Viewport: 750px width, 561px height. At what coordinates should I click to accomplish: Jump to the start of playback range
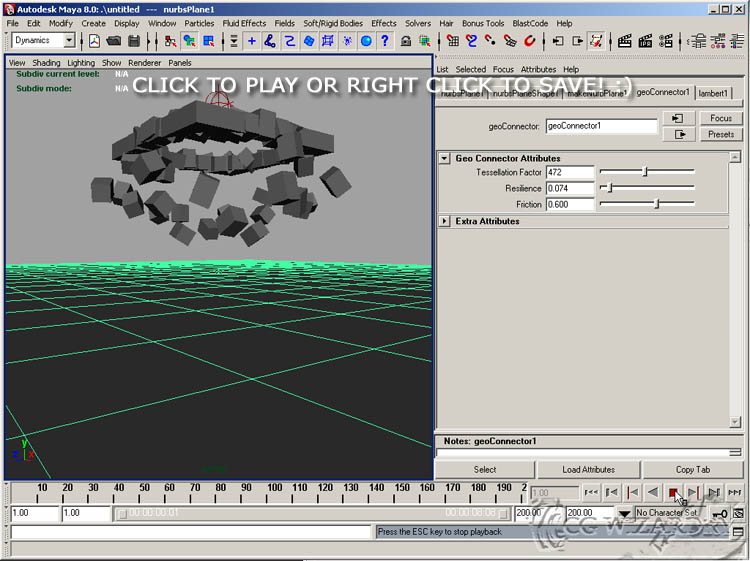click(591, 493)
